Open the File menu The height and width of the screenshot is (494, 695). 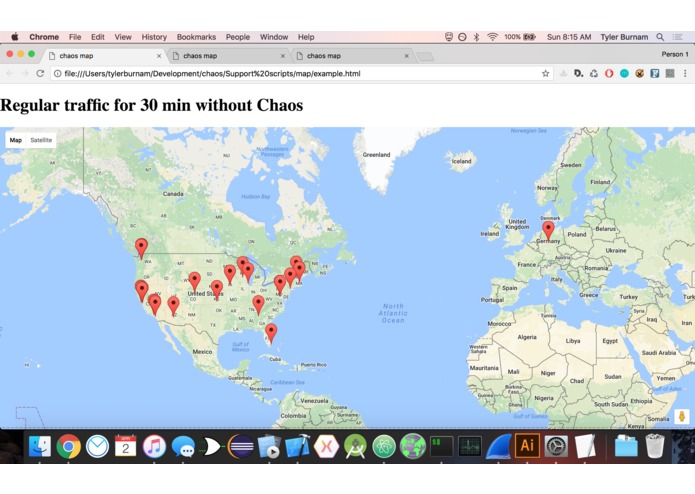(x=75, y=37)
